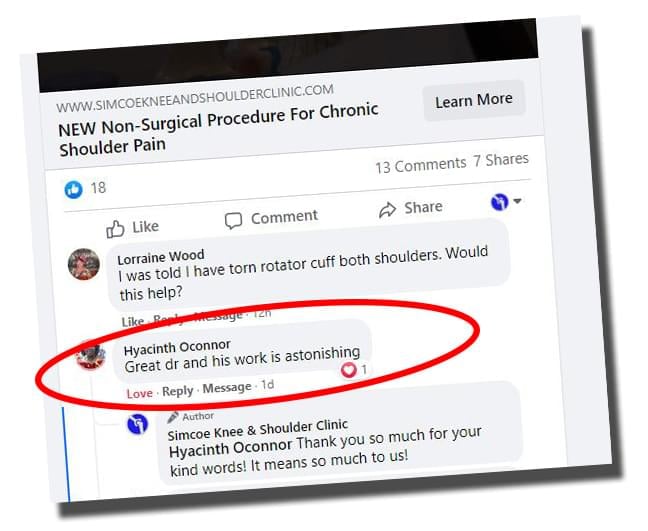Open Simcoe Knee & Shoulder Clinic name link
This screenshot has width=648, height=531.
[x=258, y=429]
